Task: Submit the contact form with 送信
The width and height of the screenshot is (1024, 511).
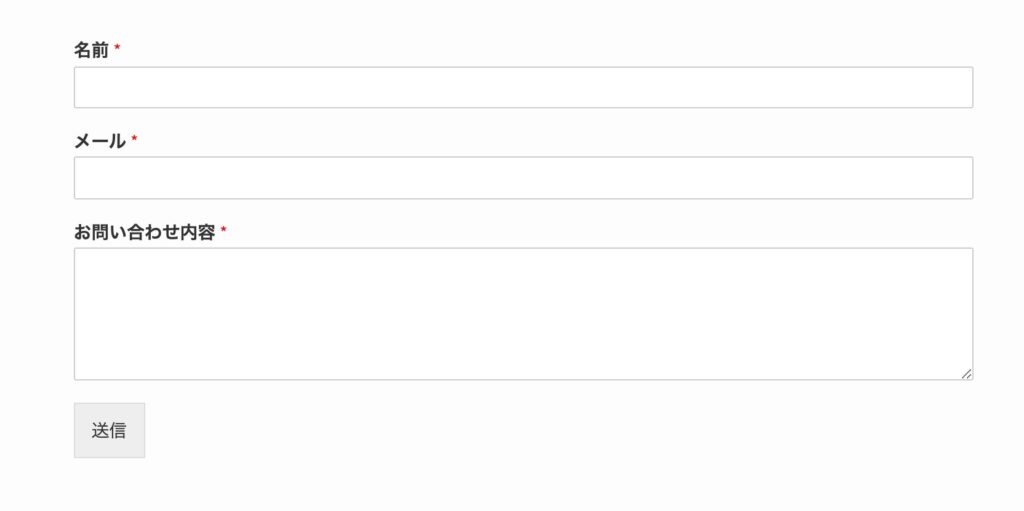Action: [x=109, y=430]
